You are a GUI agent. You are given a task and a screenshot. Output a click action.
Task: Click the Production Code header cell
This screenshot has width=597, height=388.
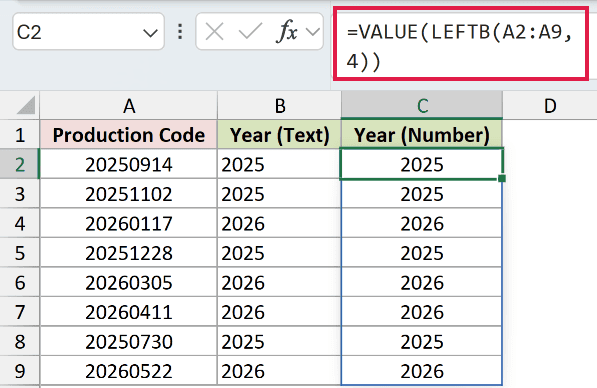coord(129,135)
